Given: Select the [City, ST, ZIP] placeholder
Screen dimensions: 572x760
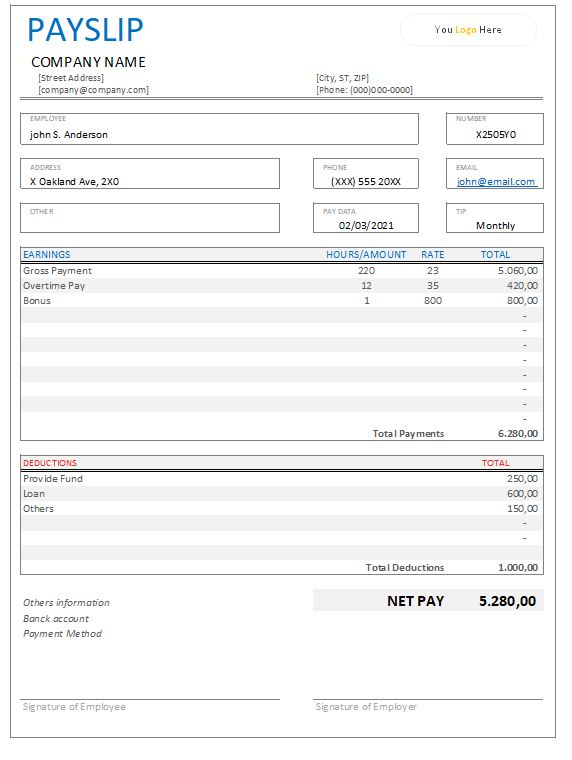Looking at the screenshot, I should (x=342, y=78).
